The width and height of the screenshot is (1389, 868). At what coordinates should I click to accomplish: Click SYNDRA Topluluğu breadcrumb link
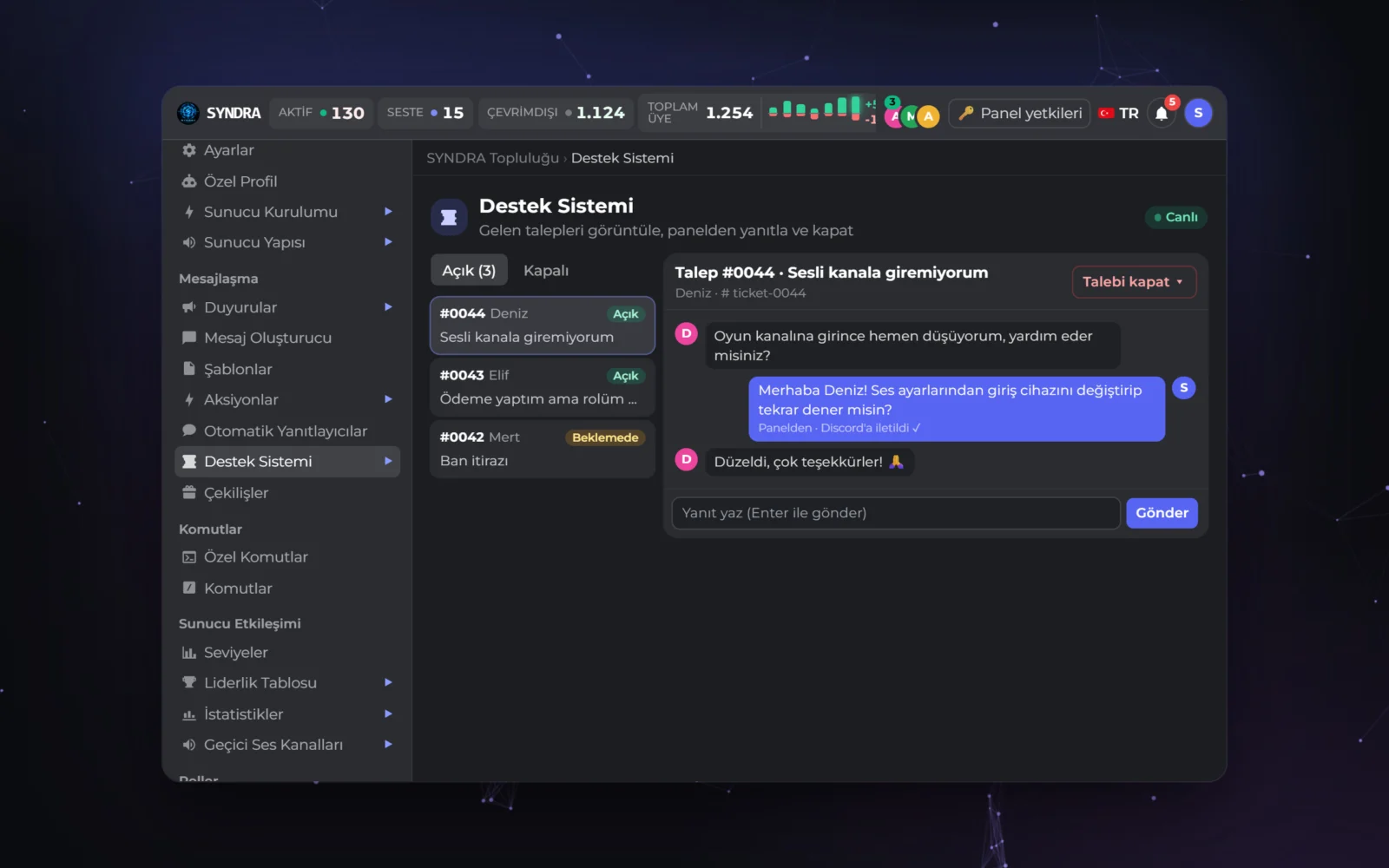(x=492, y=158)
